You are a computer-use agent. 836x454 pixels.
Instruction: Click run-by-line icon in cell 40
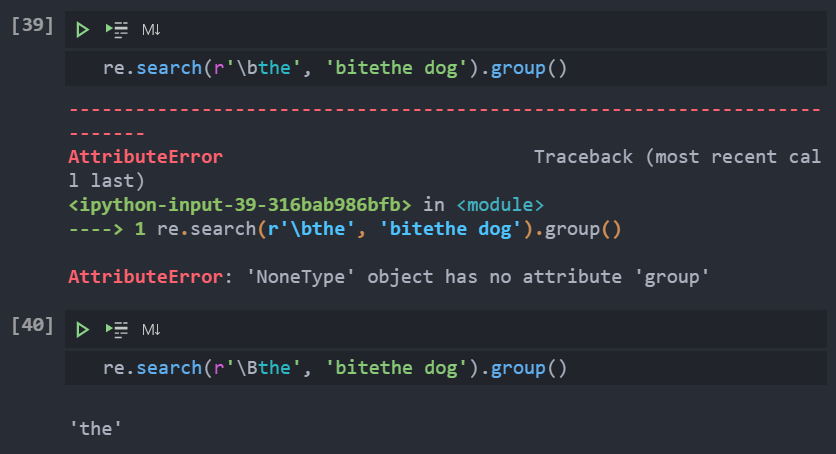[117, 330]
